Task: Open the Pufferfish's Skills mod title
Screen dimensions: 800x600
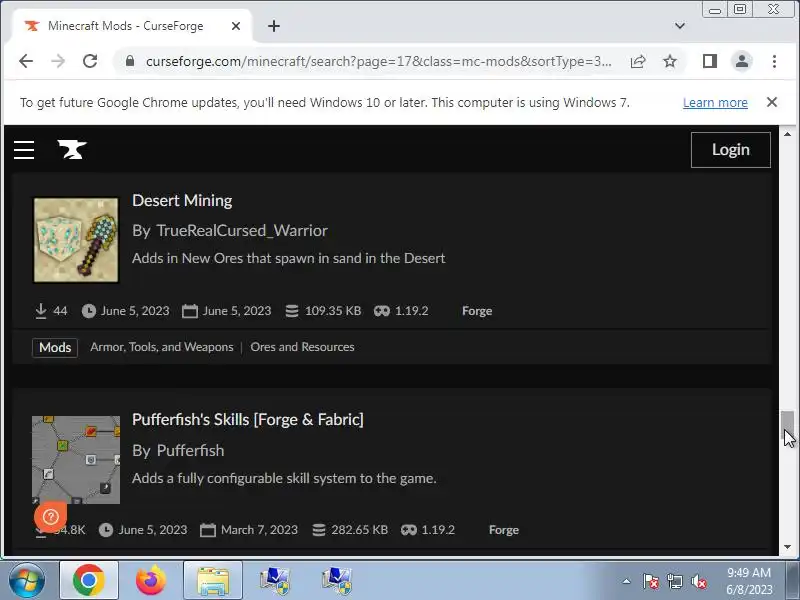Action: pyautogui.click(x=247, y=419)
